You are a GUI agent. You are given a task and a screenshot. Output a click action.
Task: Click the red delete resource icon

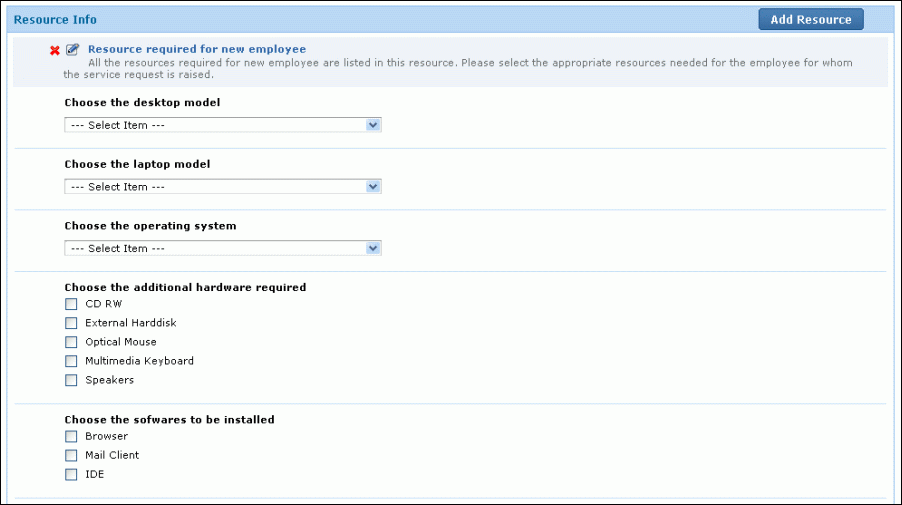coord(55,51)
